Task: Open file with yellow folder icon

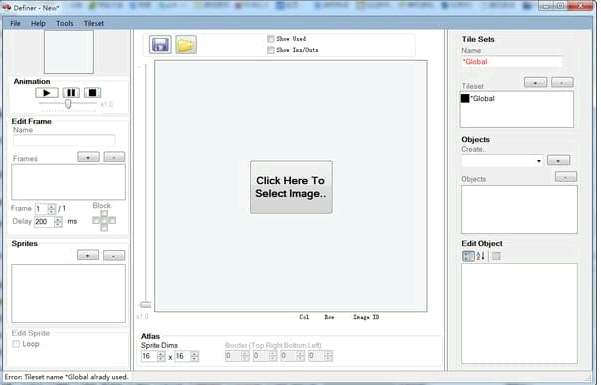Action: point(186,45)
